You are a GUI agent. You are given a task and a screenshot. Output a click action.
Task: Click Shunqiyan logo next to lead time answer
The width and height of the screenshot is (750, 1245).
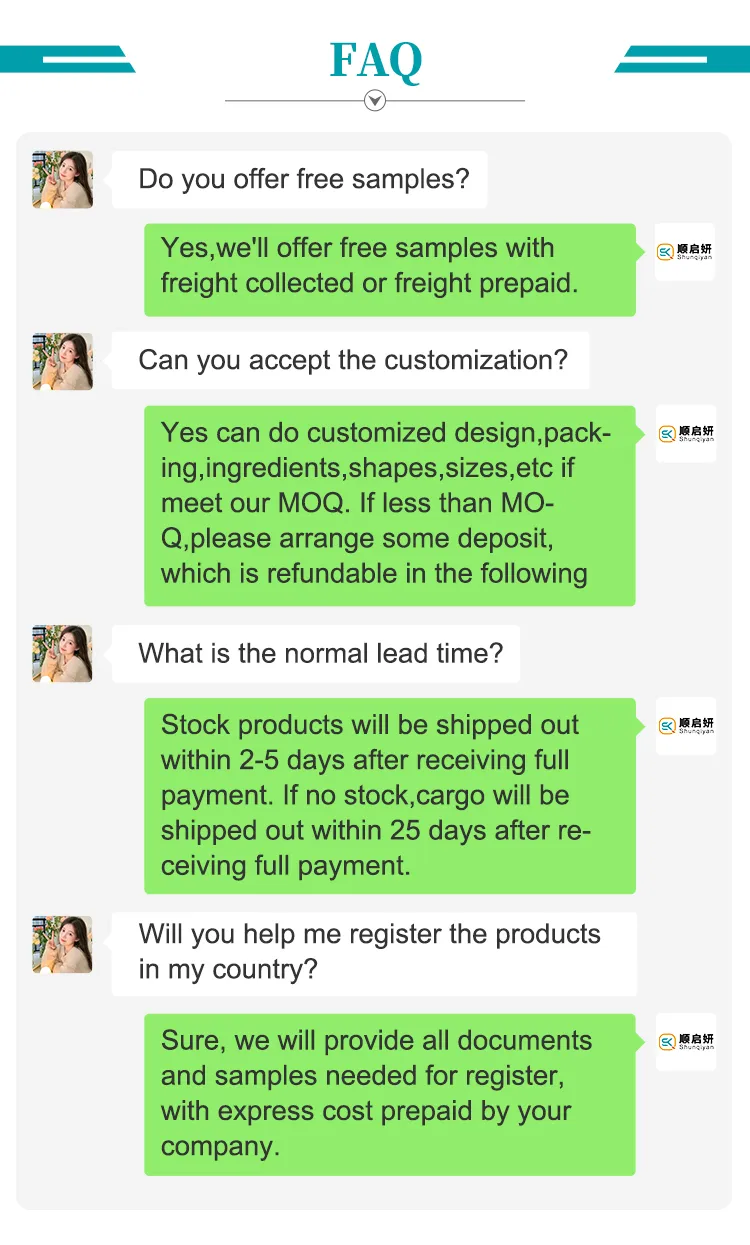(685, 726)
